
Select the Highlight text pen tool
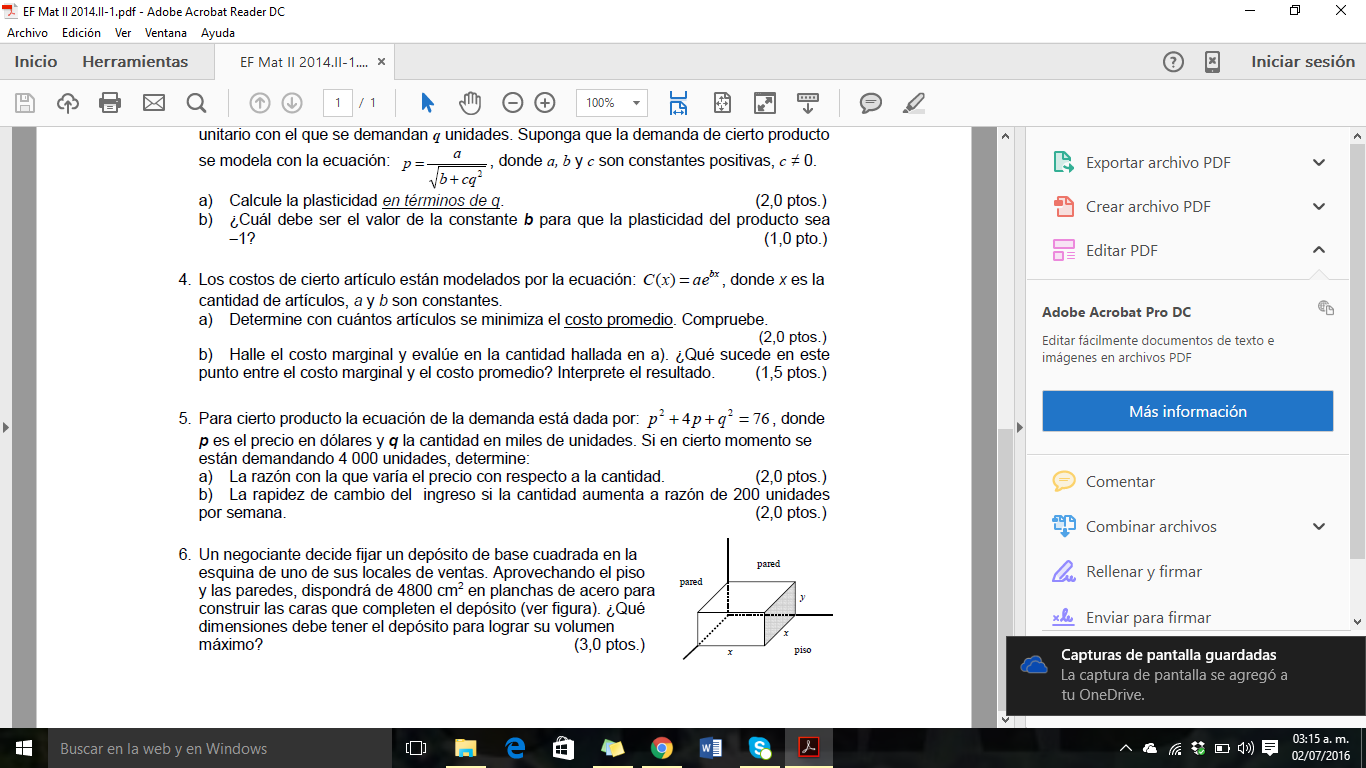(x=913, y=103)
